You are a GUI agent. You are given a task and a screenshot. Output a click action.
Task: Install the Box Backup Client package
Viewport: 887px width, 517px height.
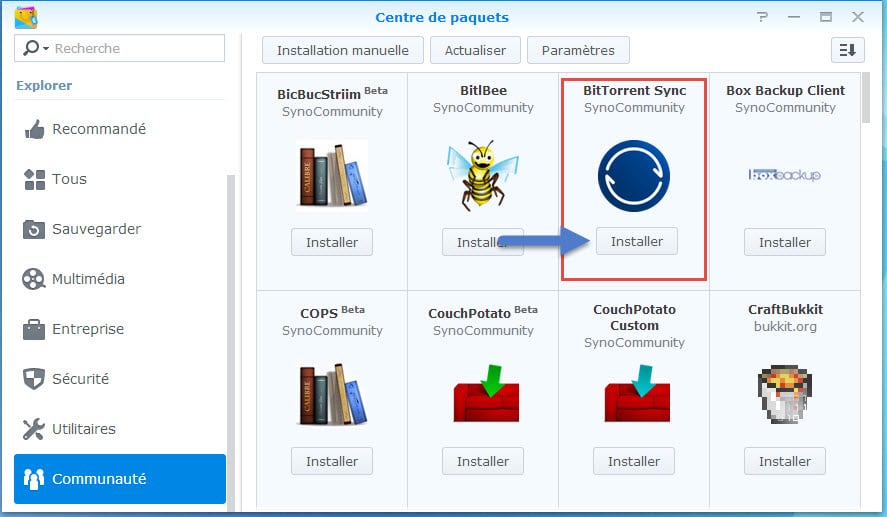pyautogui.click(x=785, y=242)
